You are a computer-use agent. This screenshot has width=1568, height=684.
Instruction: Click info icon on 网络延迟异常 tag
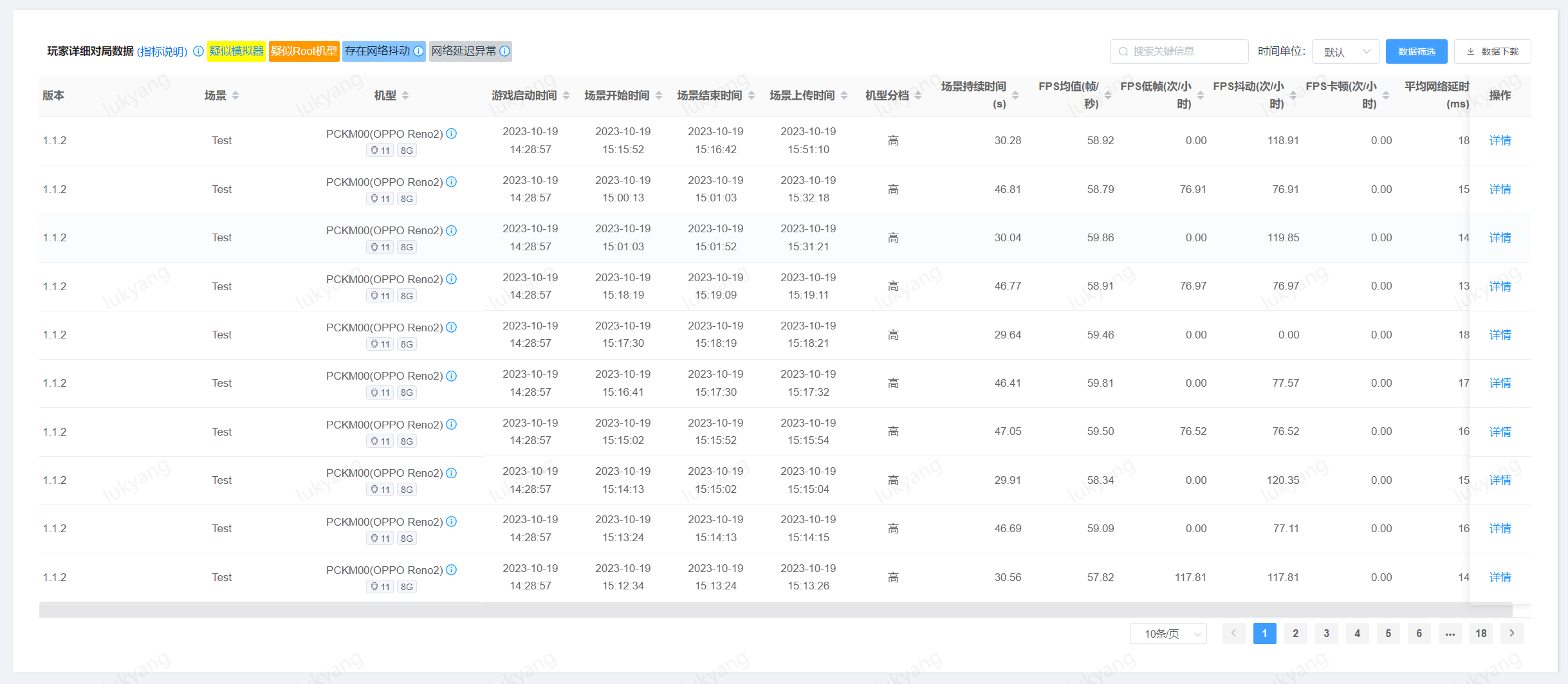[505, 51]
